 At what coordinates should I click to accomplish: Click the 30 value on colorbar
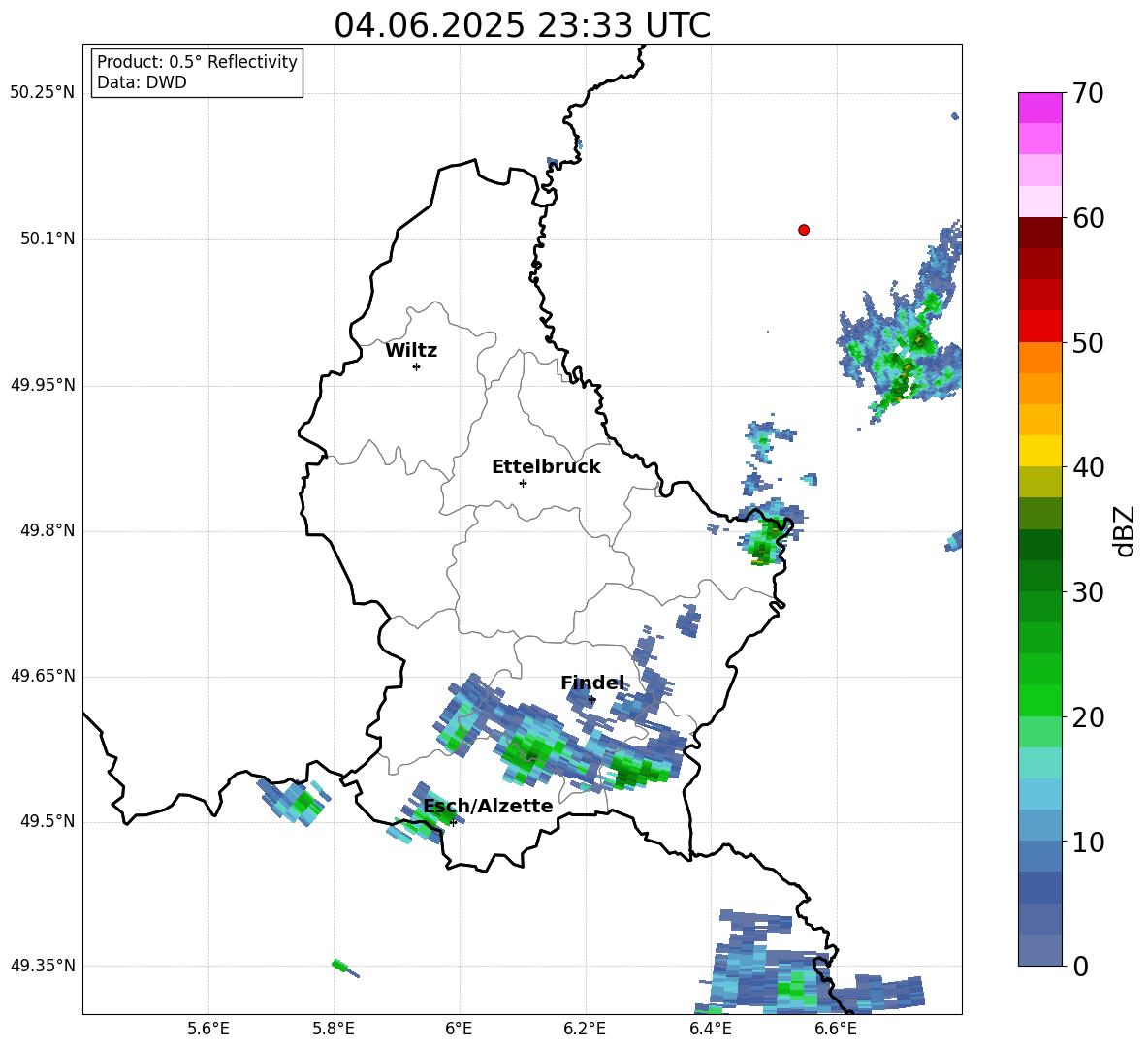point(1088,592)
